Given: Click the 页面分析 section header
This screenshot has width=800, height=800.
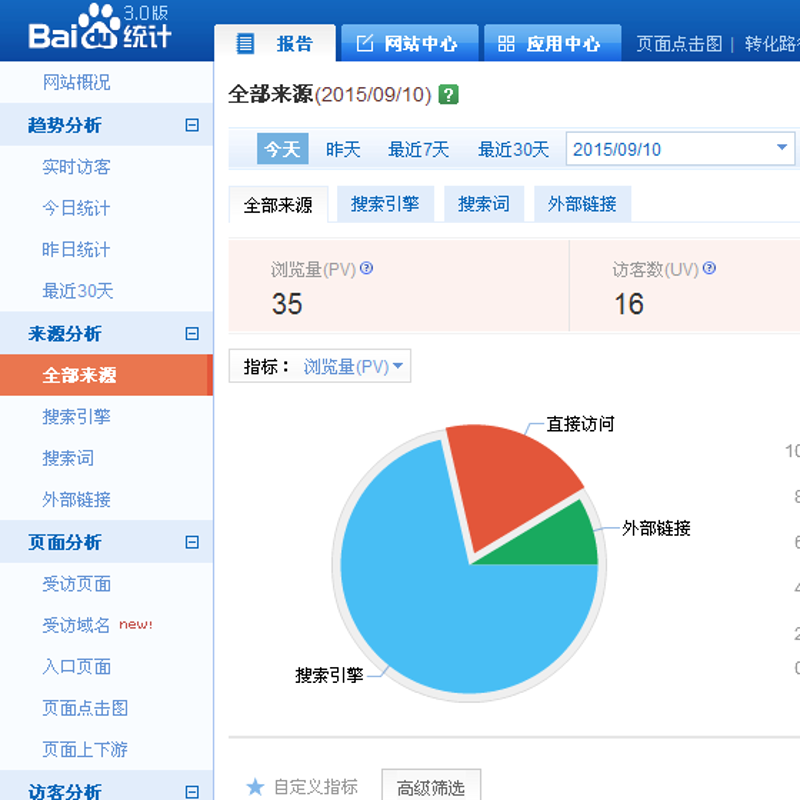Looking at the screenshot, I should tap(106, 542).
